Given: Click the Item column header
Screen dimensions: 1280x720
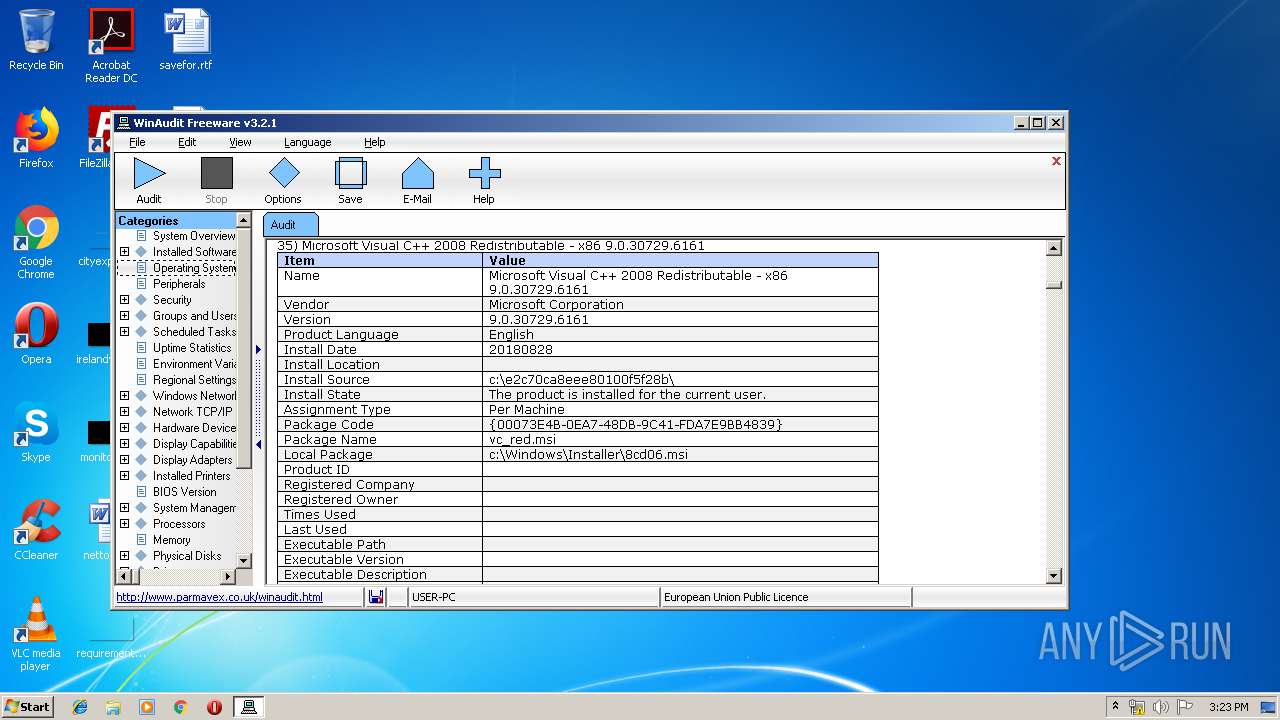Looking at the screenshot, I should click(380, 260).
